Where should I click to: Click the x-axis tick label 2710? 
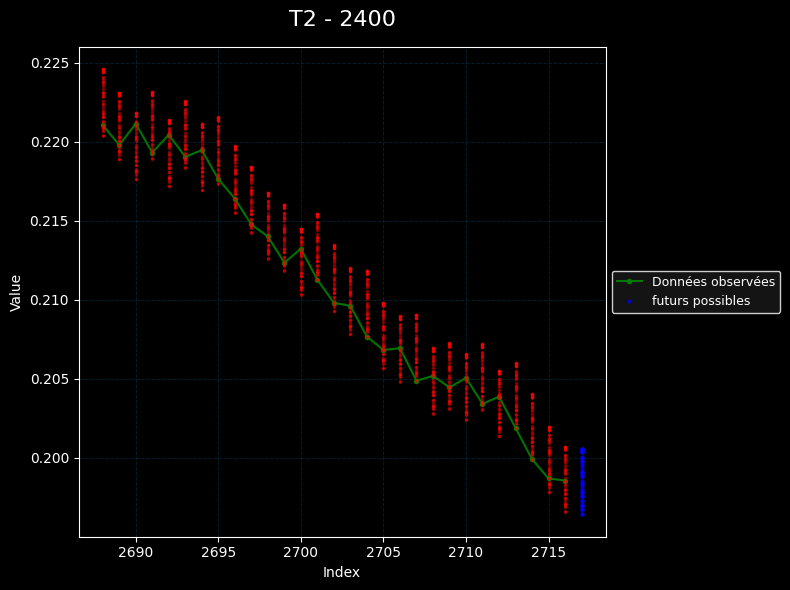point(466,552)
